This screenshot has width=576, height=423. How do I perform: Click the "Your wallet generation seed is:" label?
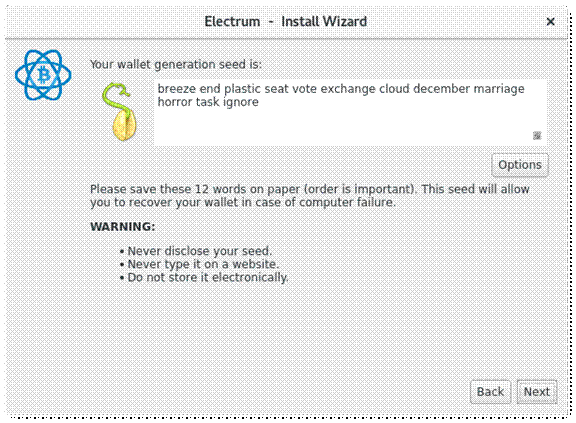pos(176,65)
